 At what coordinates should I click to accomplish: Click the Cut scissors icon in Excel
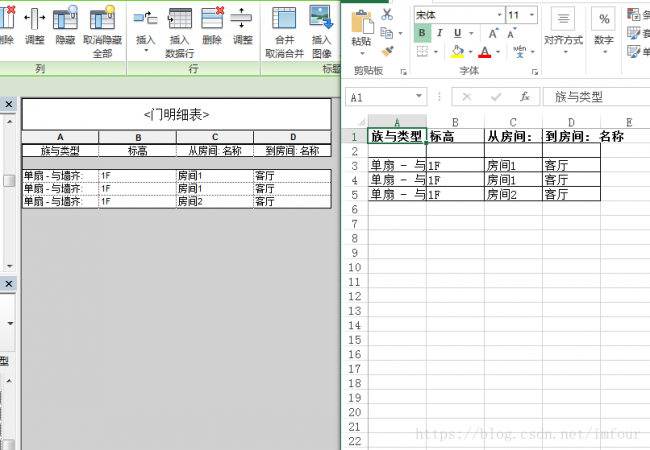[387, 16]
